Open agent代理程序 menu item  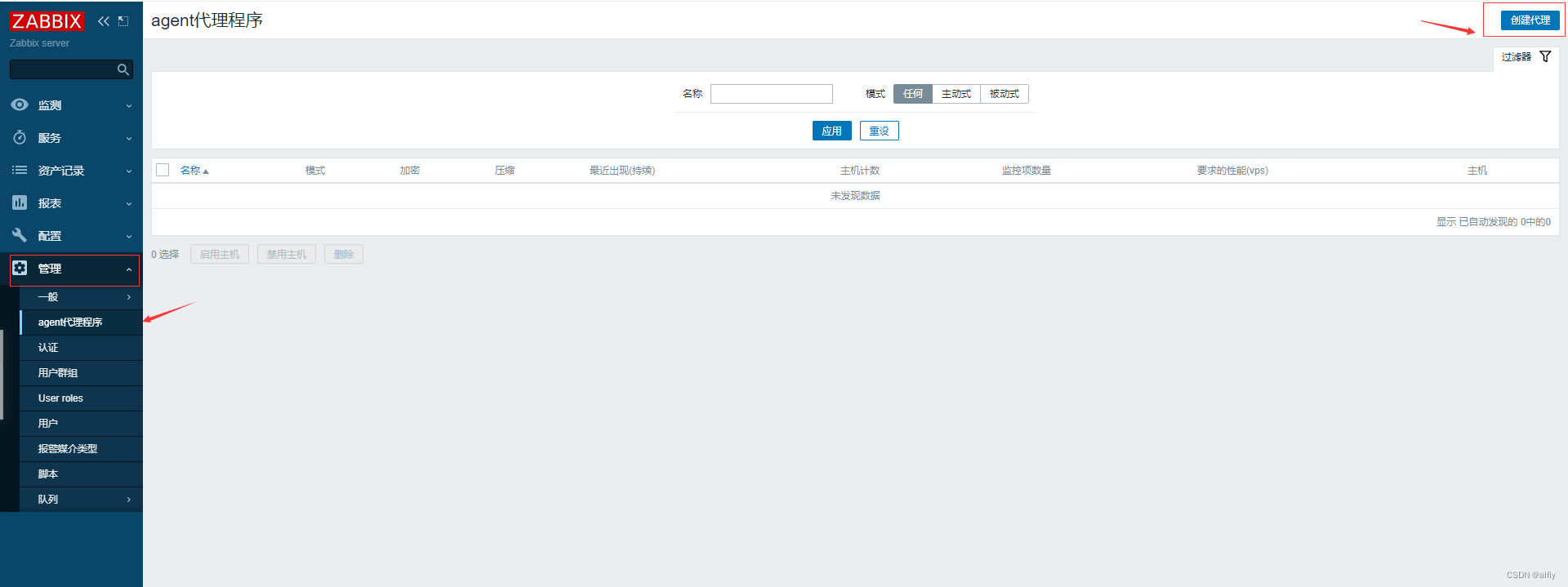(82, 322)
